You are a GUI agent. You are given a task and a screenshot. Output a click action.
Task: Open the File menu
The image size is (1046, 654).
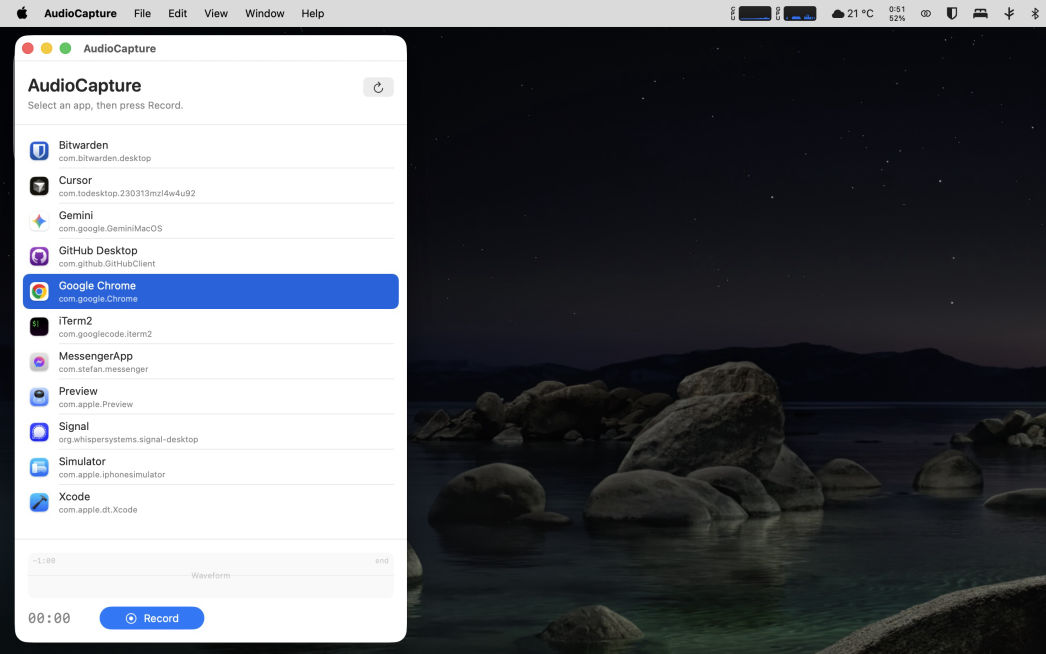(142, 13)
